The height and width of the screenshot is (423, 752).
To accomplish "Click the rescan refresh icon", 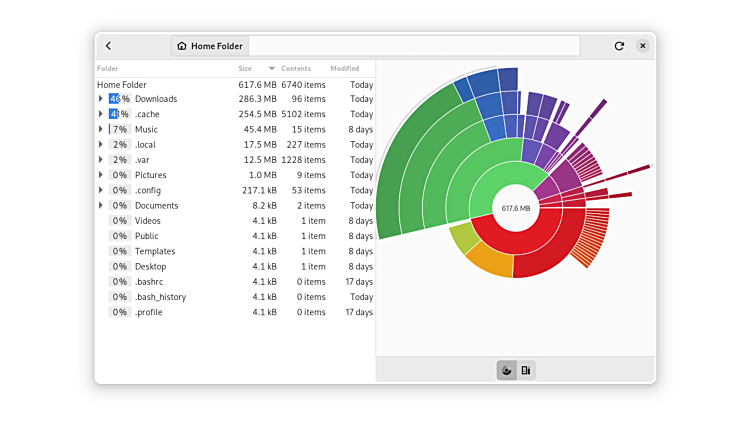I will (x=619, y=46).
